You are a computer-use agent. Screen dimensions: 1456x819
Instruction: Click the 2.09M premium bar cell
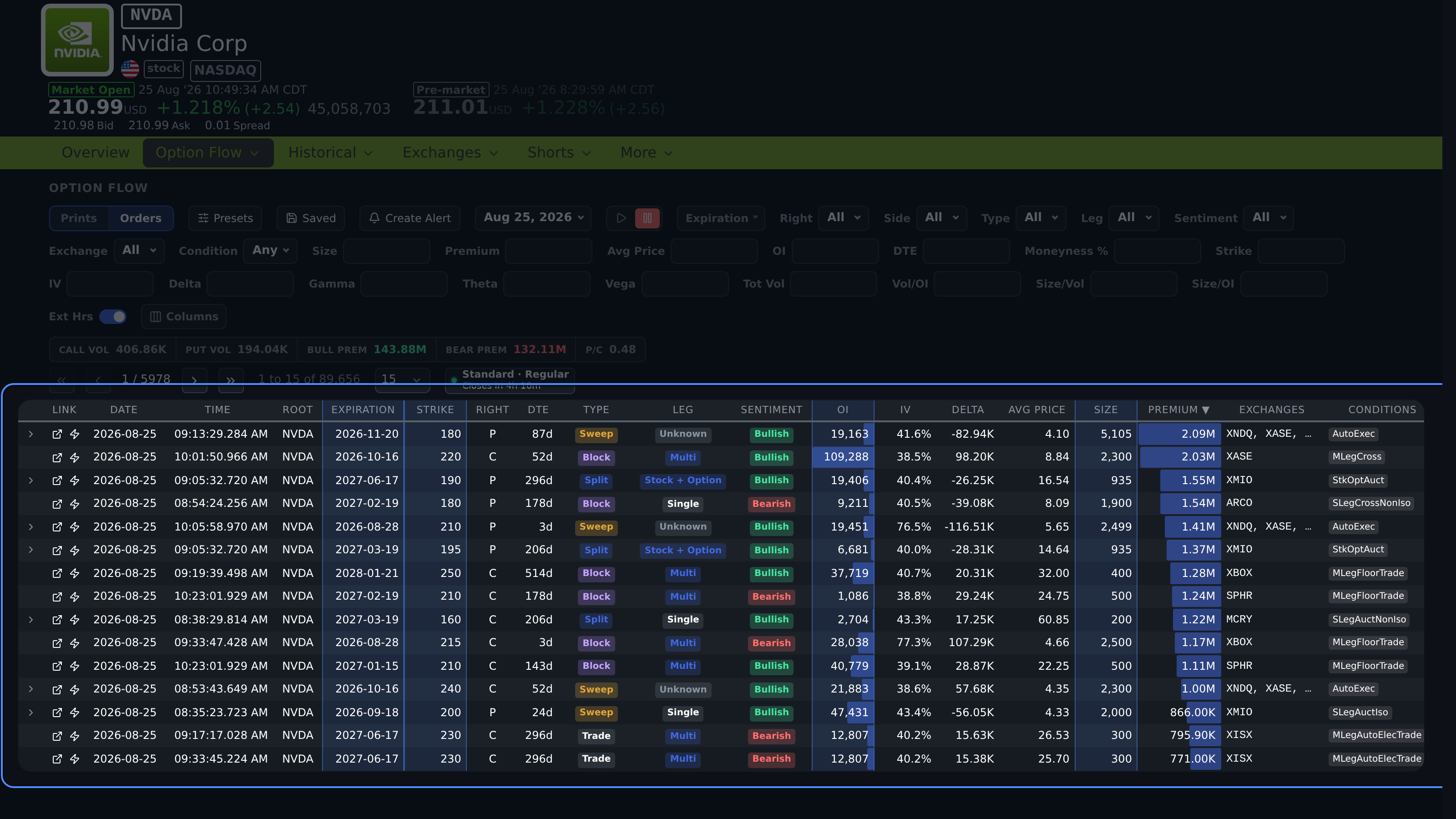click(1179, 434)
